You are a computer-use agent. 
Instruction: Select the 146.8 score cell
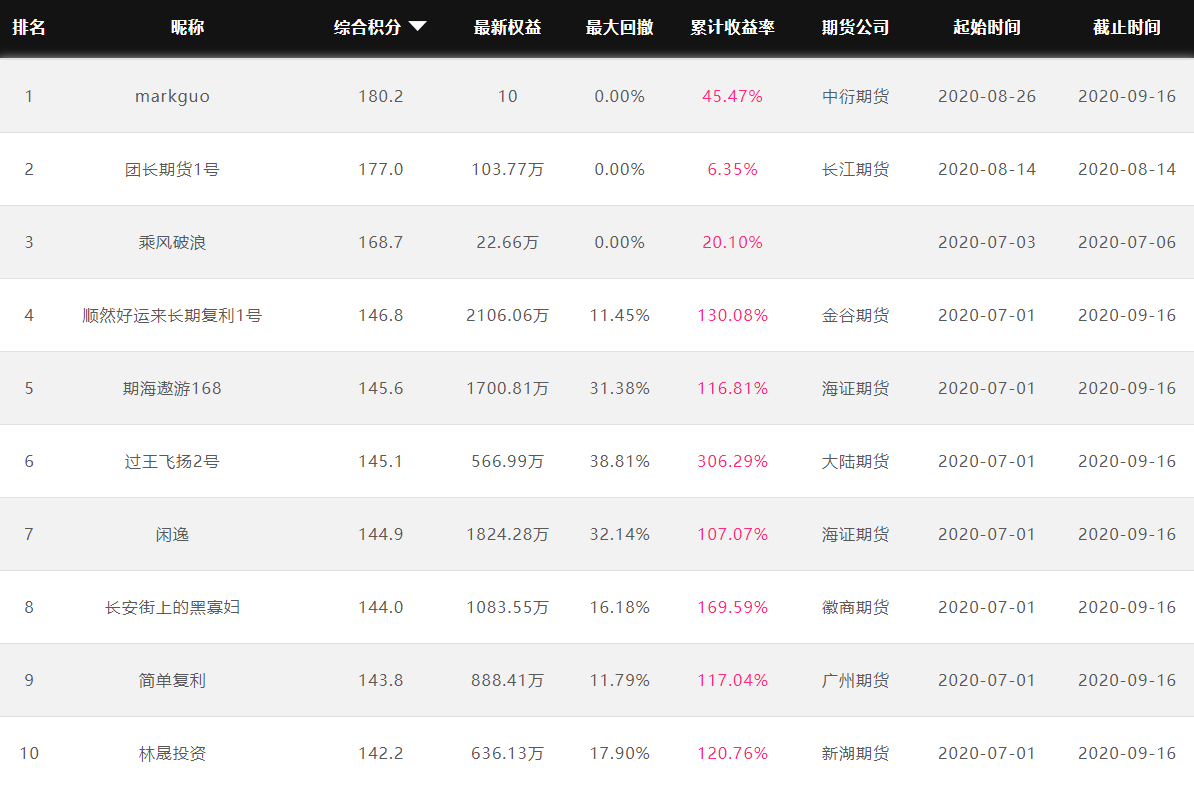(x=381, y=315)
